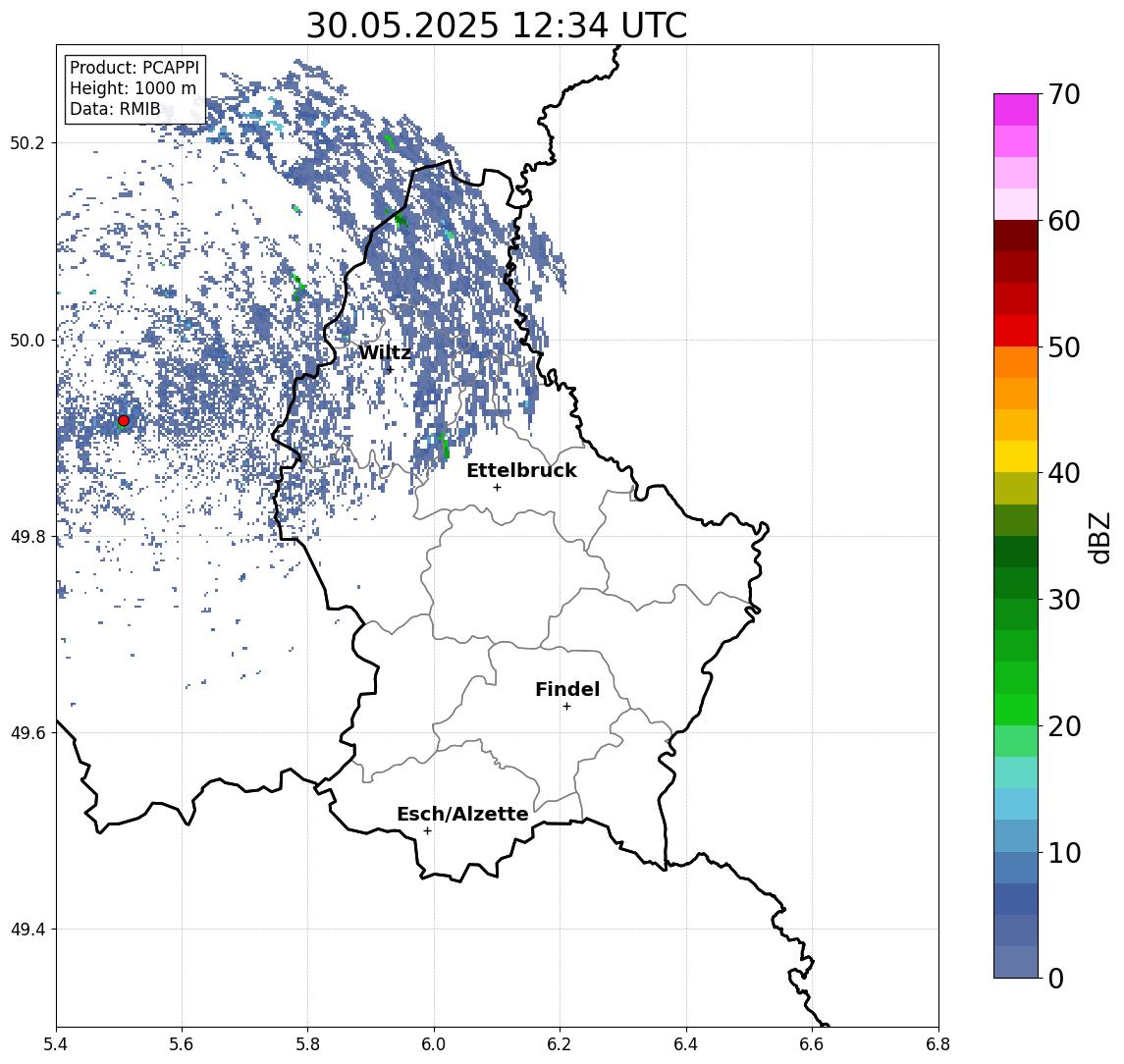1124x1064 pixels.
Task: Click the latitude label 50.2
Action: (x=27, y=142)
